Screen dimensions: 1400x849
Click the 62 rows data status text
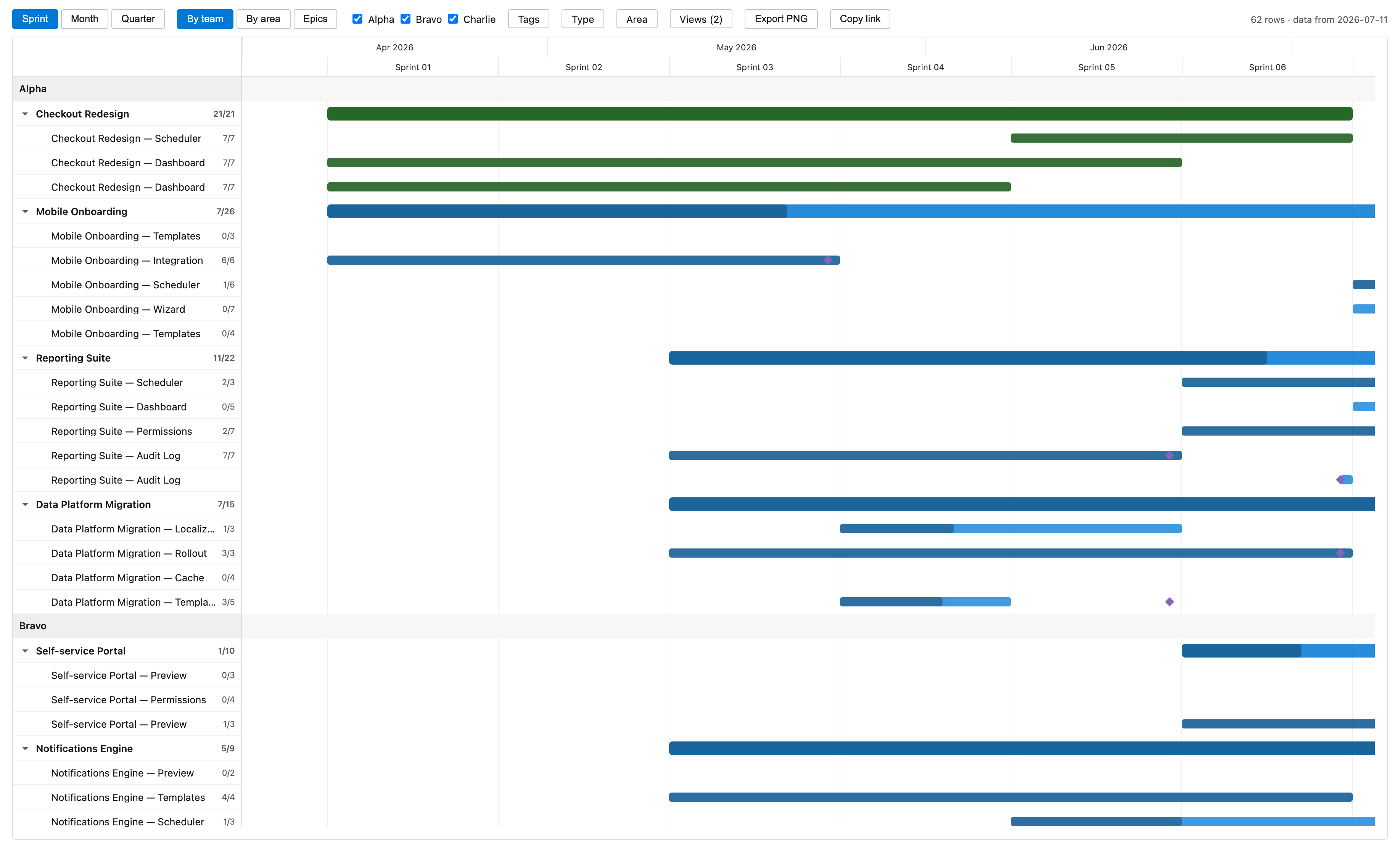tap(1318, 19)
